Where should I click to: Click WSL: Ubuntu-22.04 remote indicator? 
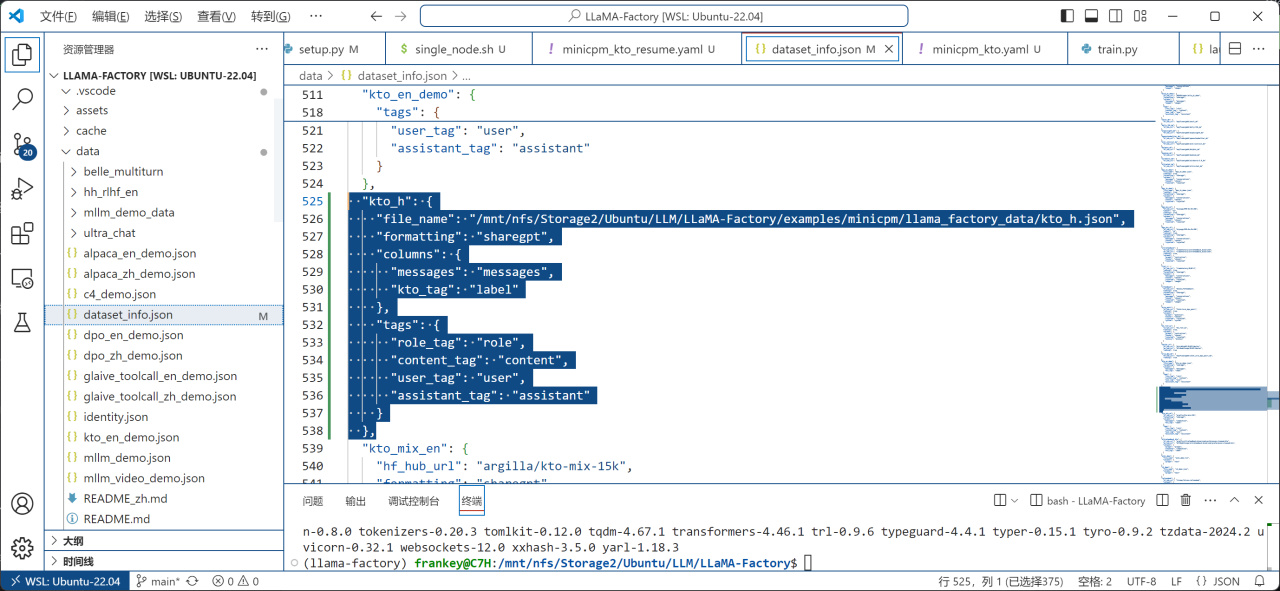click(x=65, y=581)
